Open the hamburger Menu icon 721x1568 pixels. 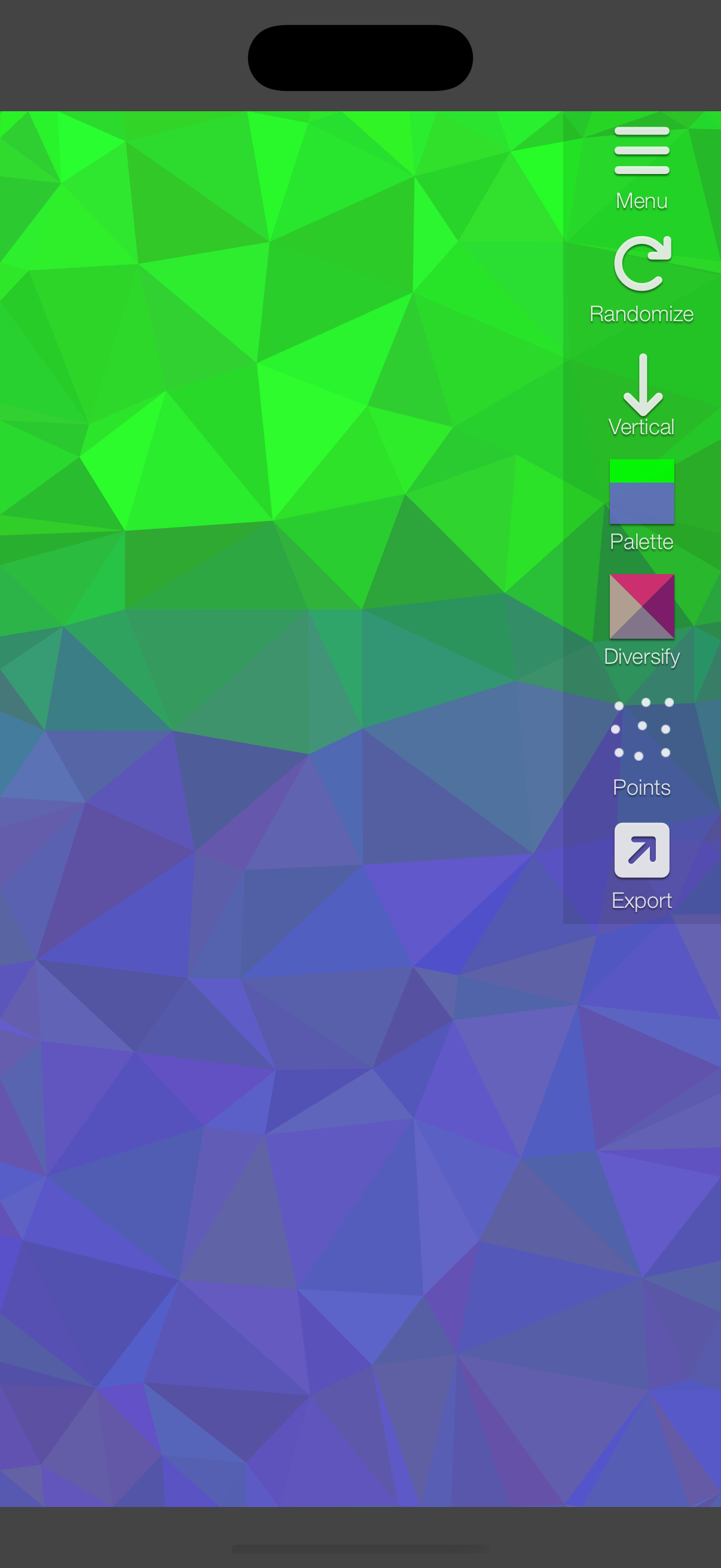click(x=642, y=150)
